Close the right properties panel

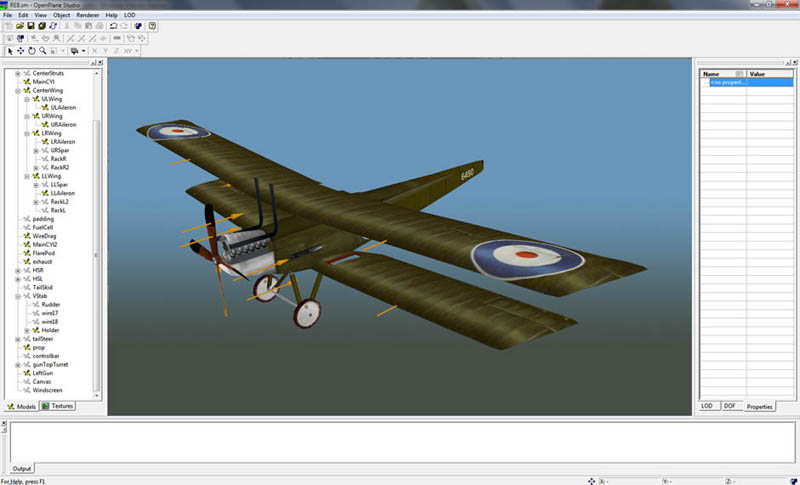pyautogui.click(x=795, y=63)
